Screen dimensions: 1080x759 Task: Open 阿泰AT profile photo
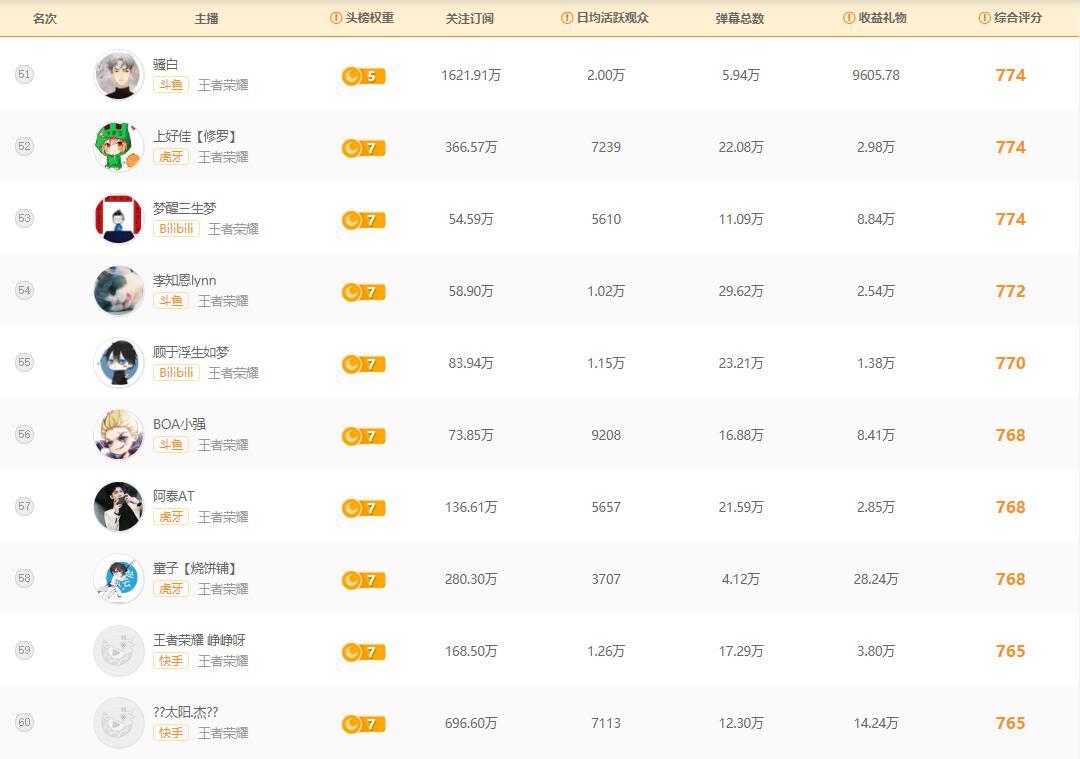(119, 507)
